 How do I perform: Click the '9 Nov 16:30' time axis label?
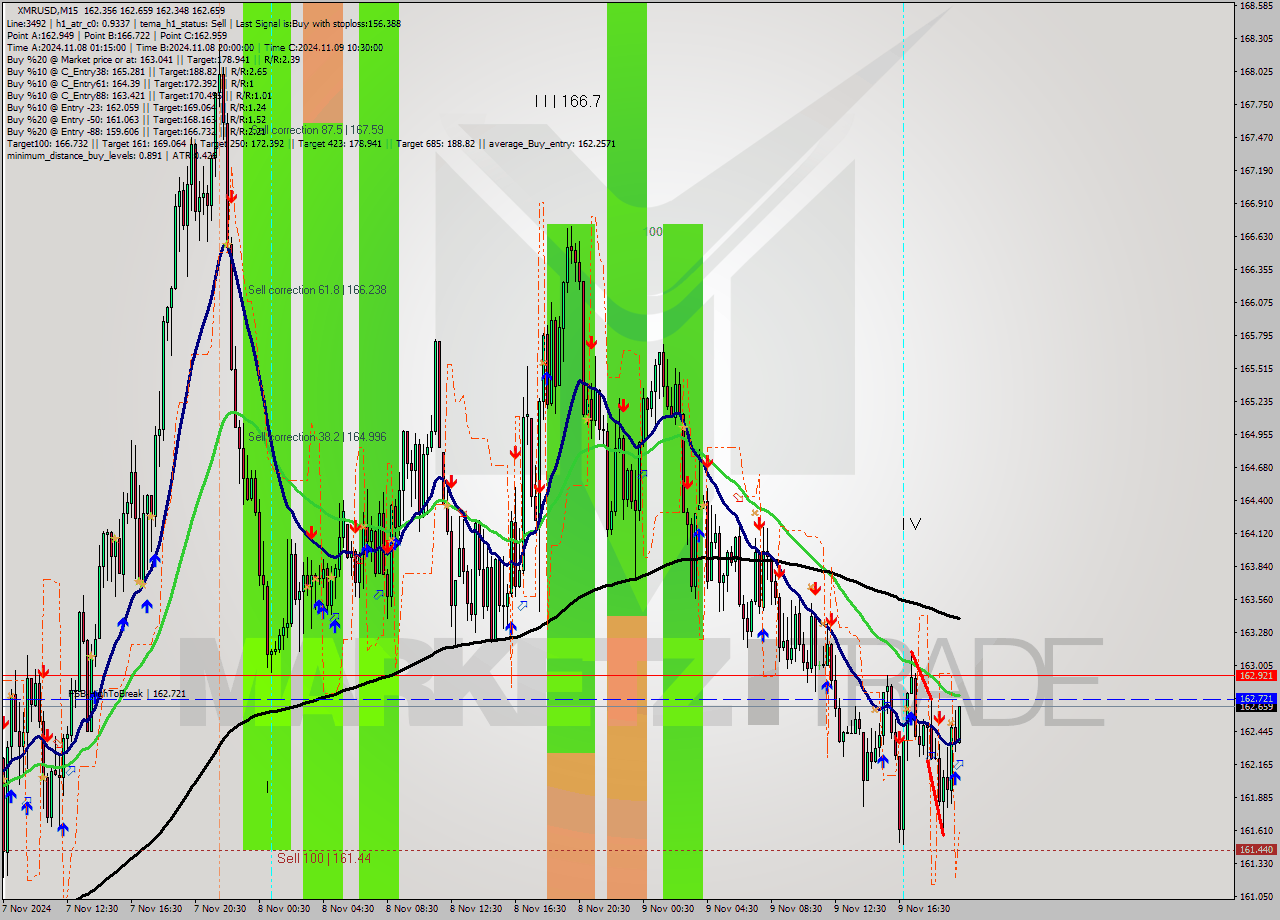[924, 910]
